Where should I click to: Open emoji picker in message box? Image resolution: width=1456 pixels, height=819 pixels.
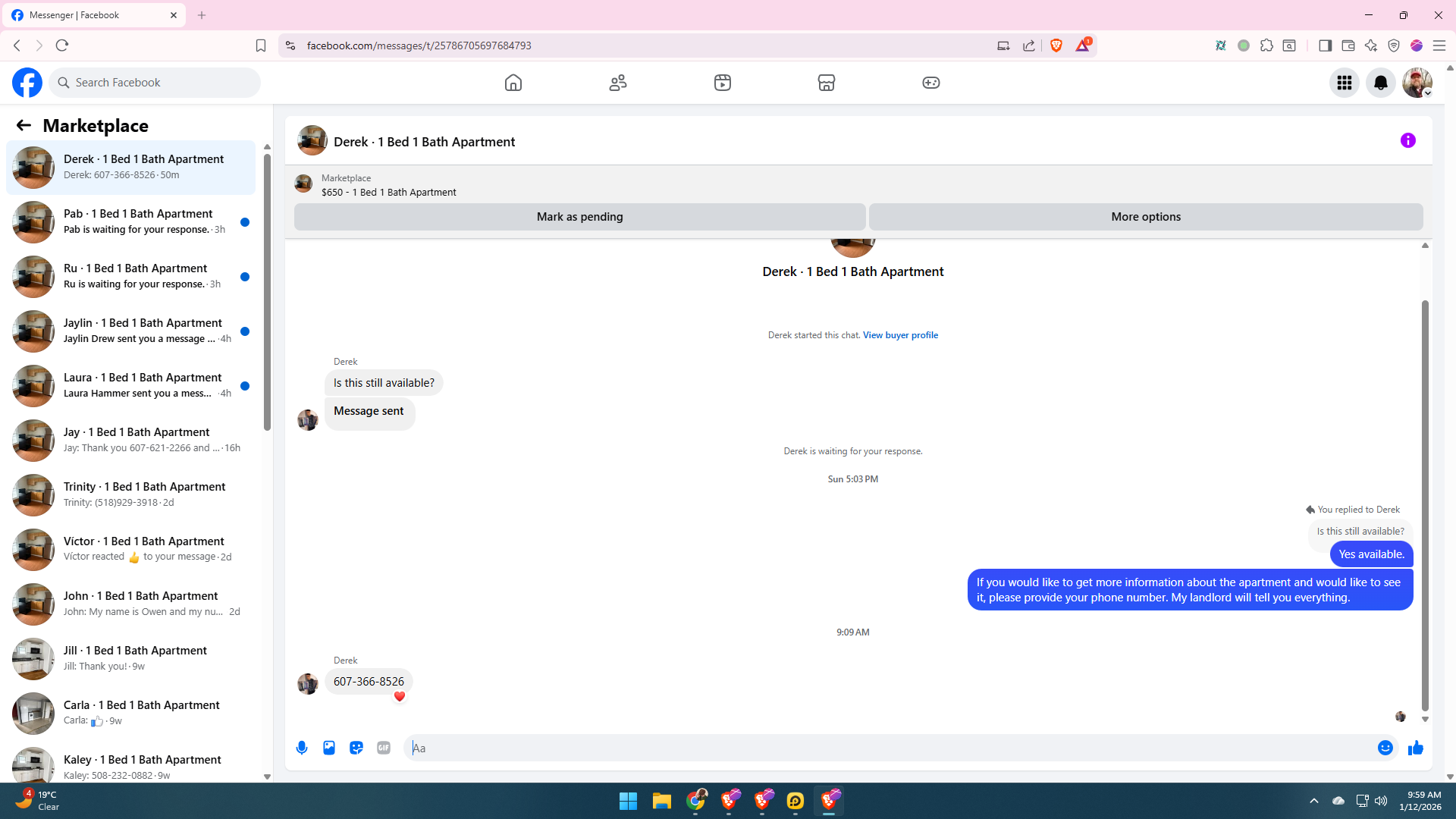[1385, 748]
